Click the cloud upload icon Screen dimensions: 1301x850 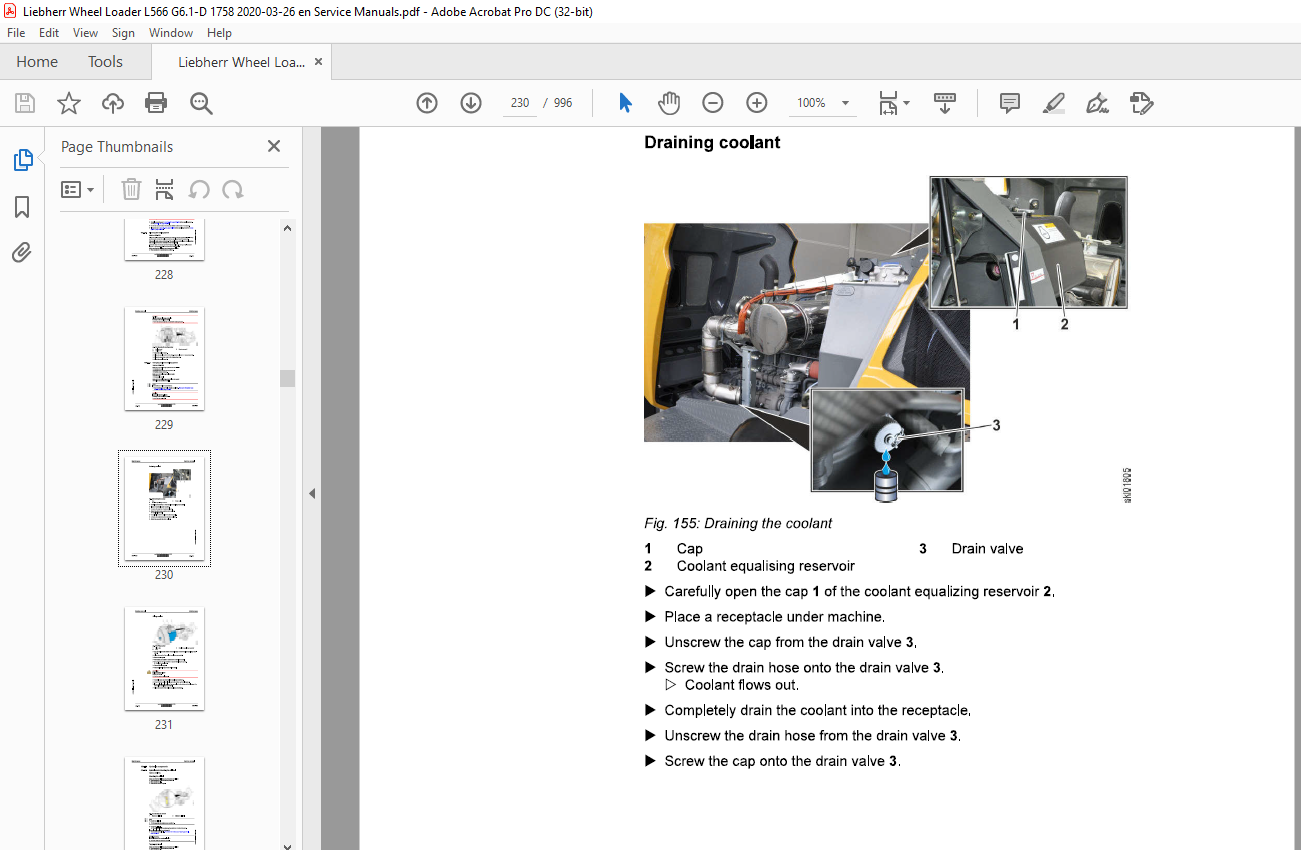click(x=113, y=103)
